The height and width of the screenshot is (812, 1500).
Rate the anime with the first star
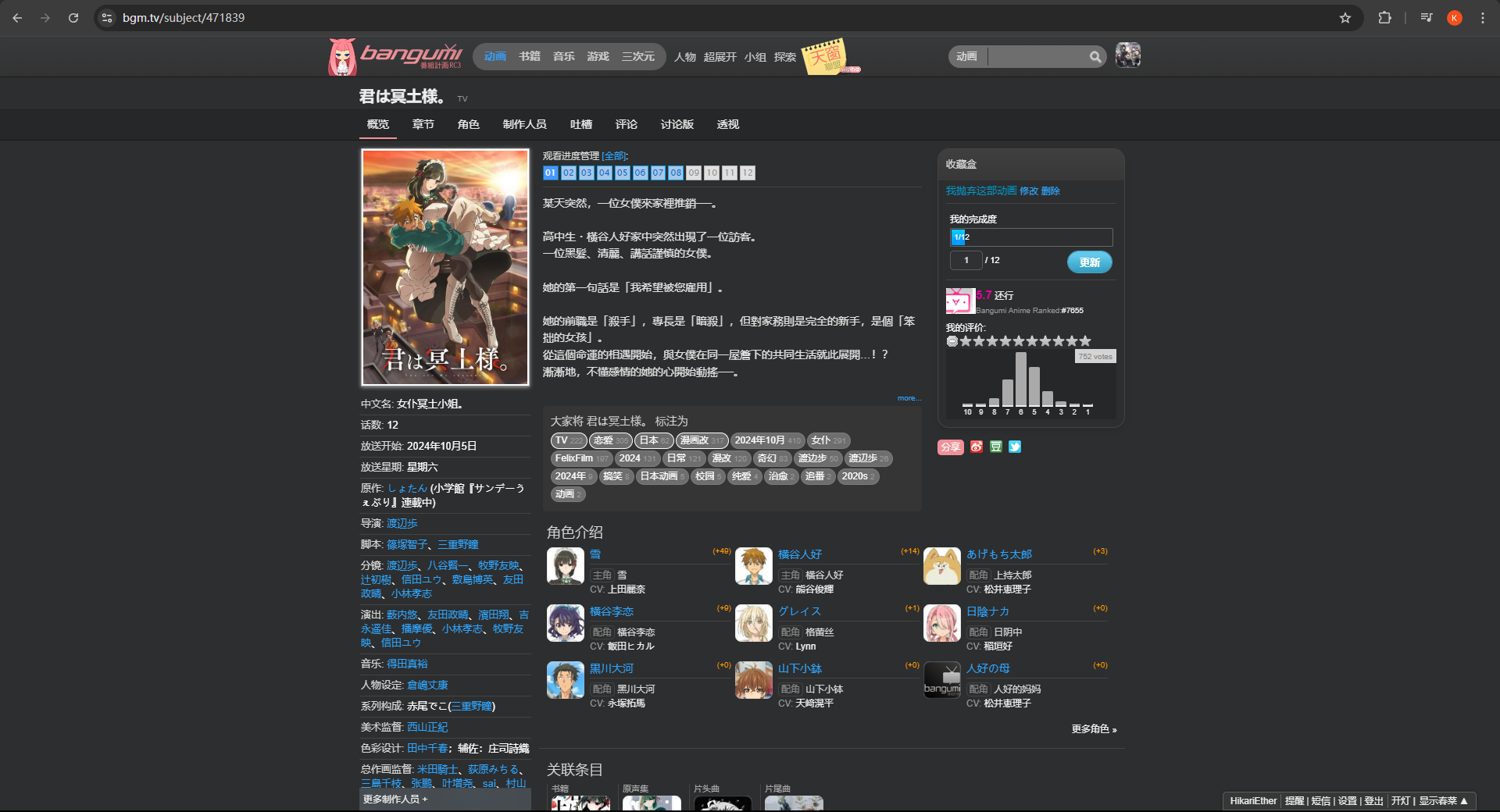coord(966,341)
